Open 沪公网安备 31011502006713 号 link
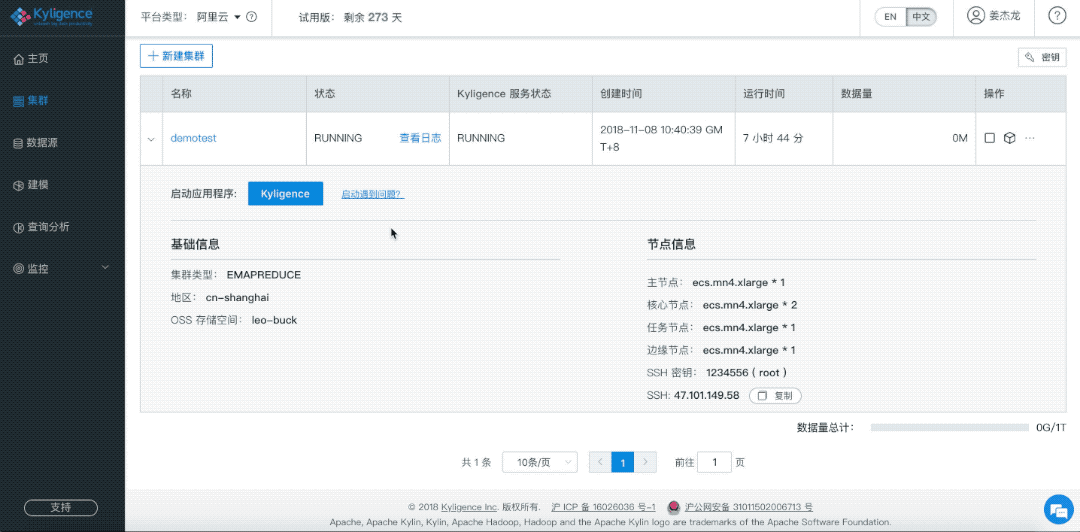1080x532 pixels. click(x=749, y=507)
